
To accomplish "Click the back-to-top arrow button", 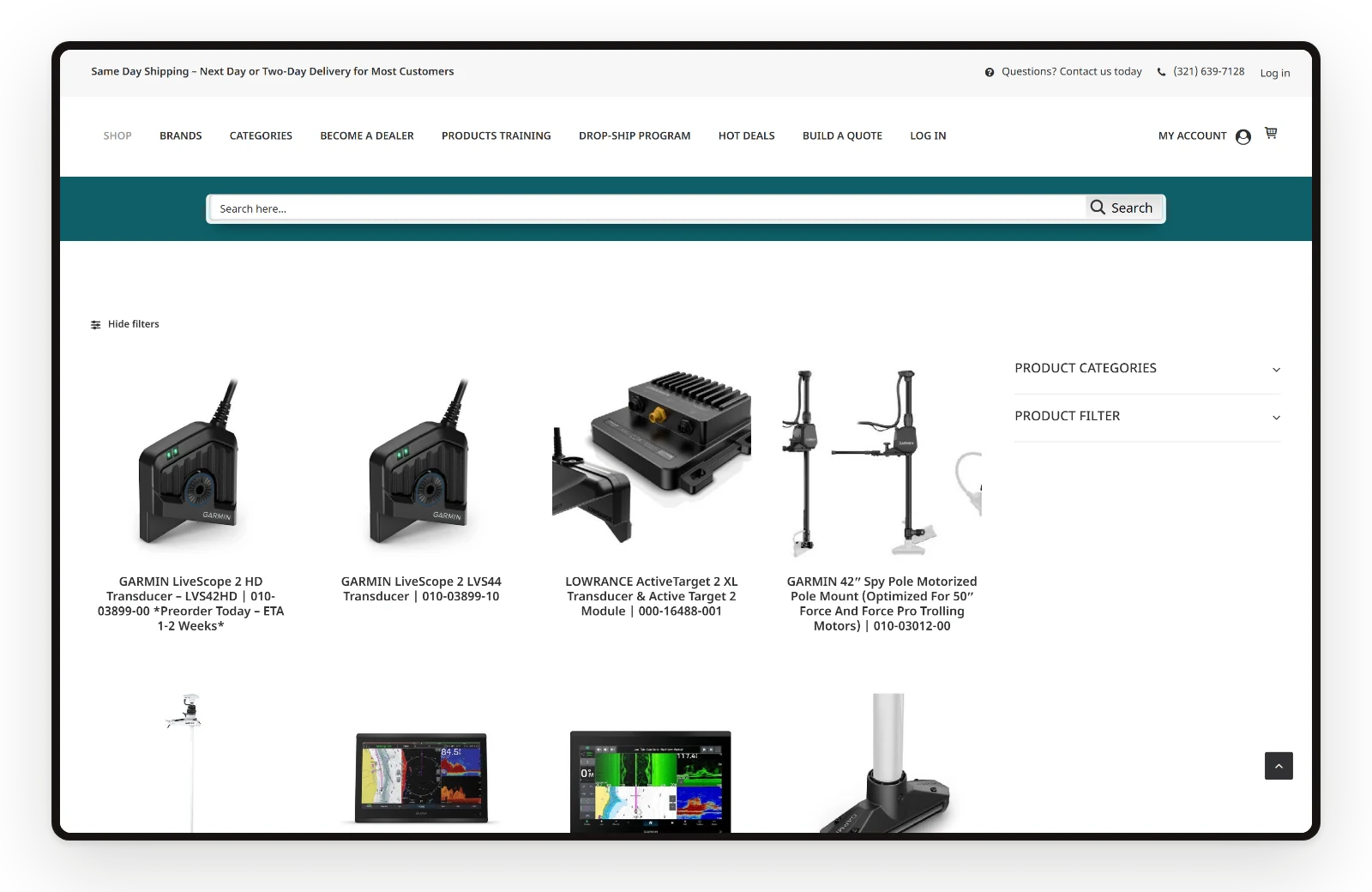I will point(1279,766).
